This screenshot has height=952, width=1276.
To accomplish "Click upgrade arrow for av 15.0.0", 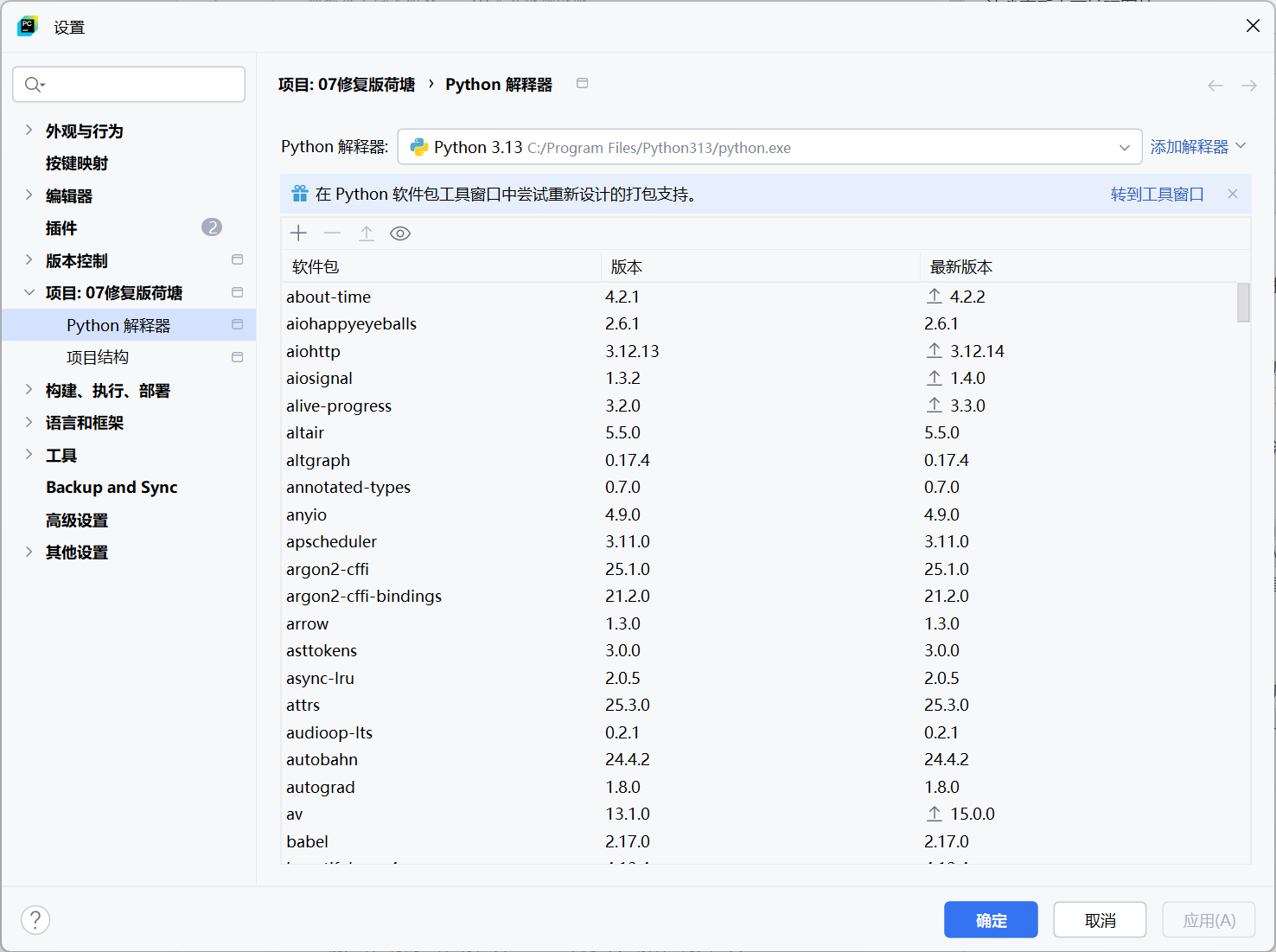I will (935, 814).
